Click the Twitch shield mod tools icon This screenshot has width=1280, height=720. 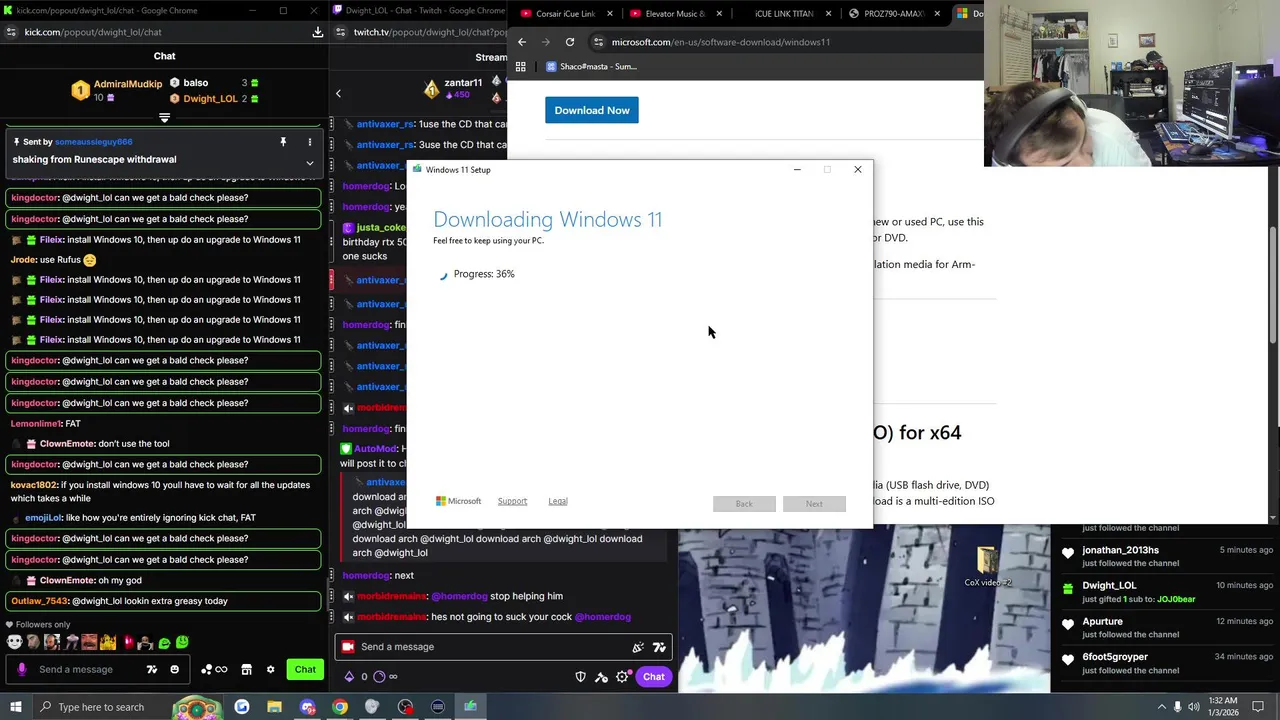click(x=580, y=677)
